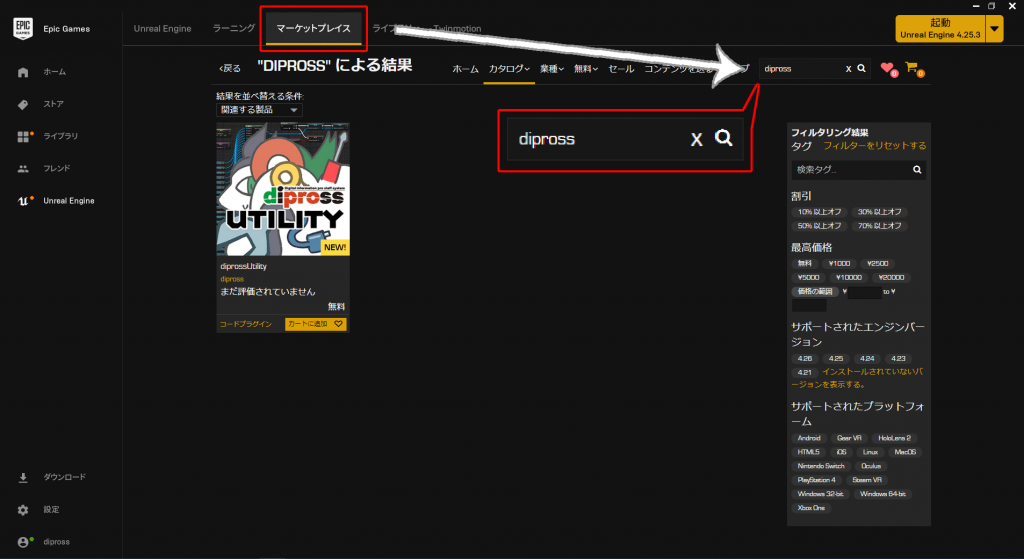The width and height of the screenshot is (1024, 559).
Task: Toggle the ¥5000 max price filter
Action: click(x=808, y=278)
